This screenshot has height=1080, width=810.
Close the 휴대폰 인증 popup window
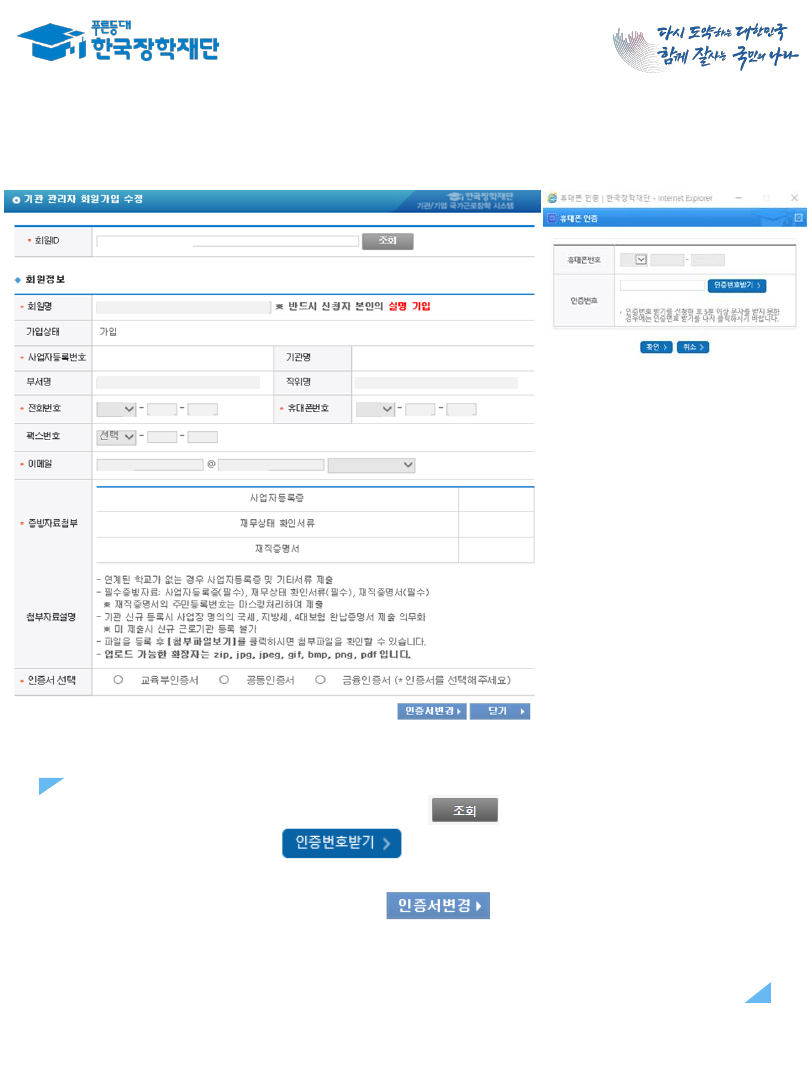[794, 198]
